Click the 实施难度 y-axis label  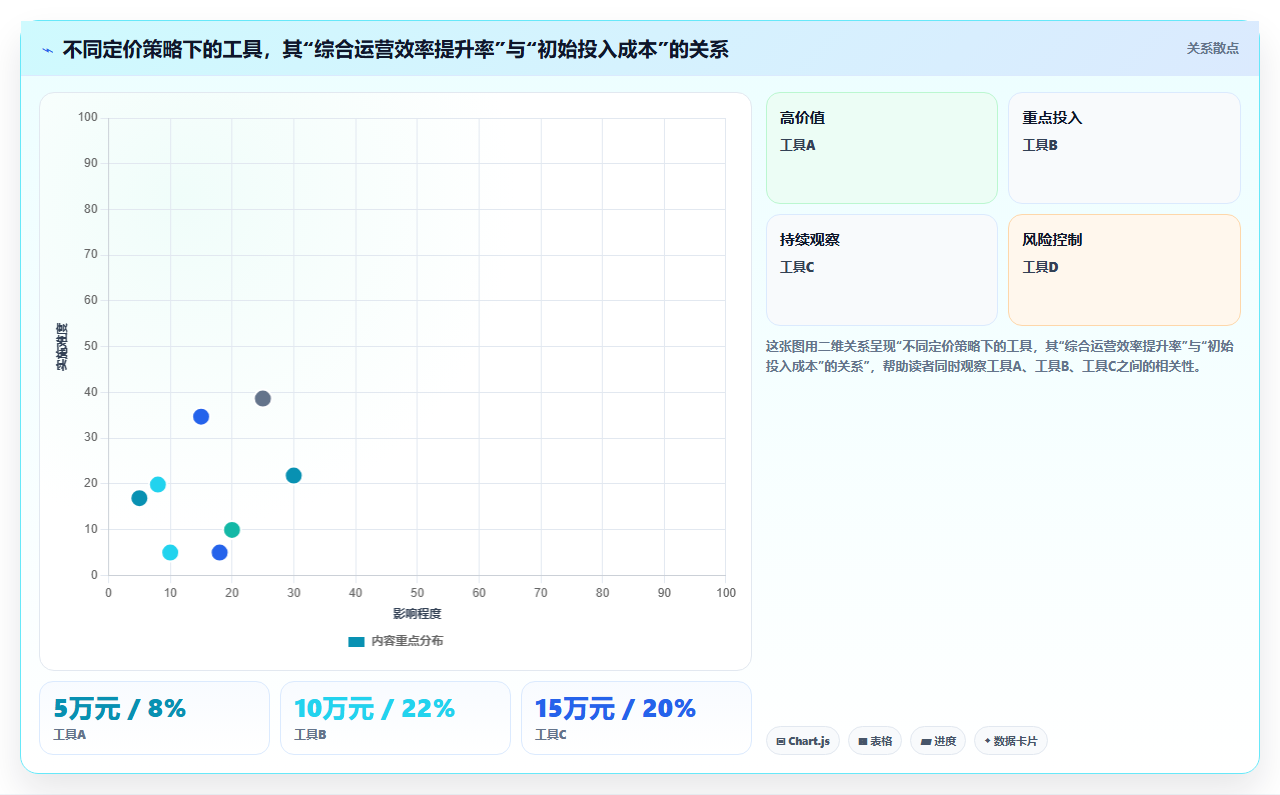62,347
